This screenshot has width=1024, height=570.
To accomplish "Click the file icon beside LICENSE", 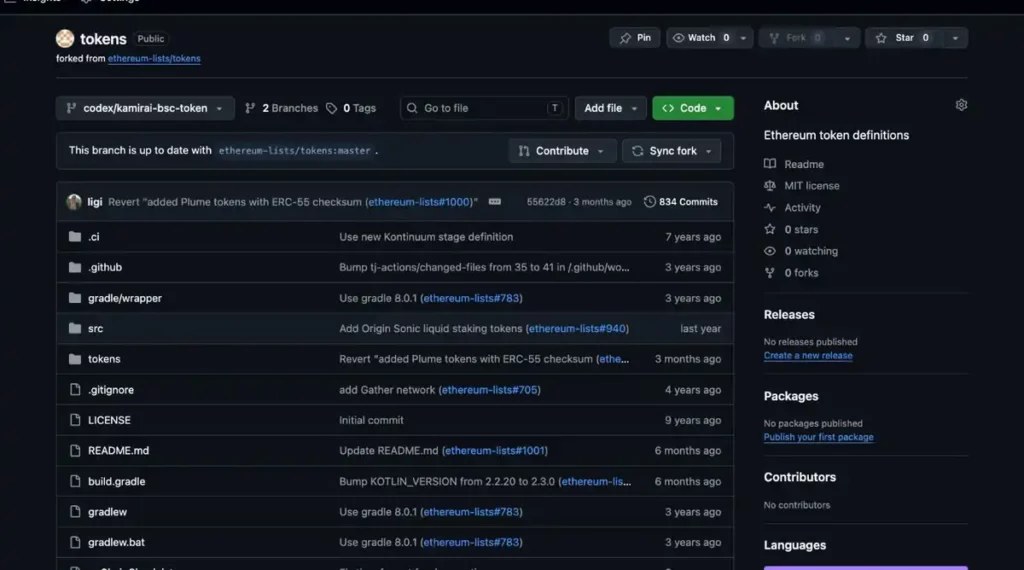I will pyautogui.click(x=75, y=420).
